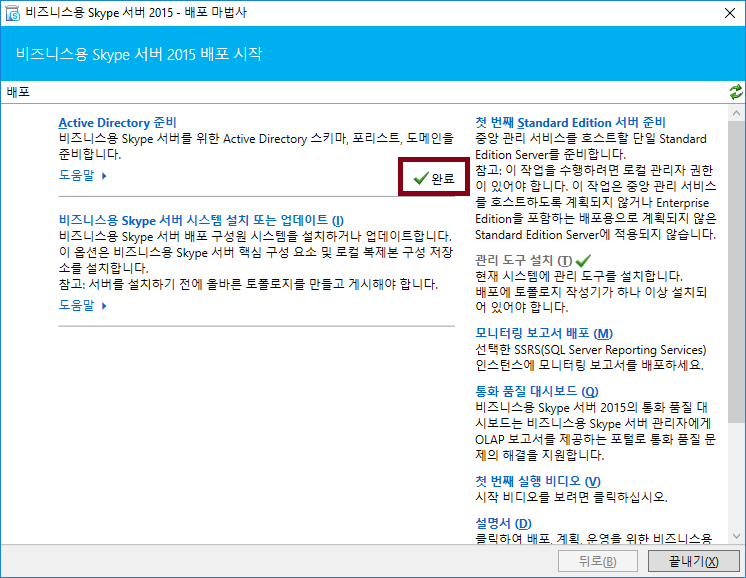The width and height of the screenshot is (746, 578).
Task: Close the deployment wizard window
Action: click(730, 13)
